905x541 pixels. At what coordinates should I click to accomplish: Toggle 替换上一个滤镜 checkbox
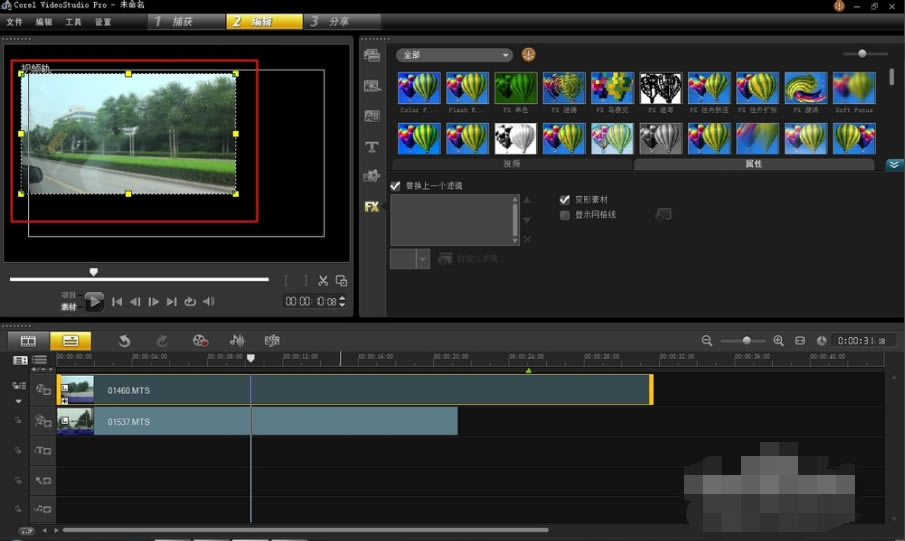click(x=396, y=186)
